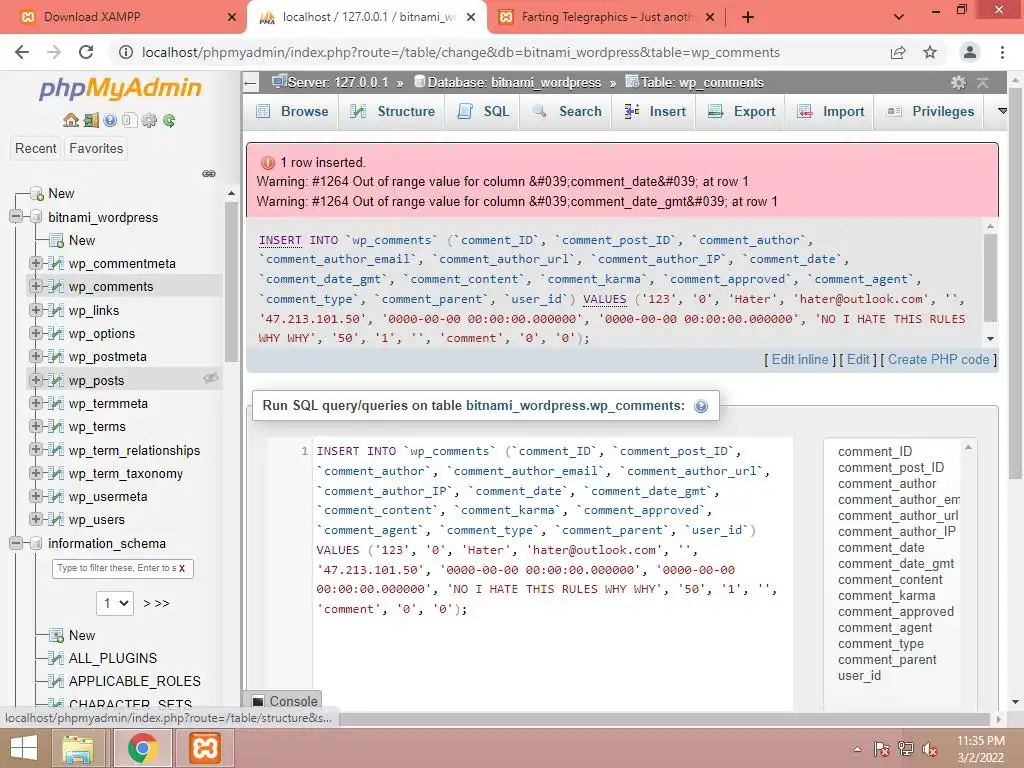Click the wp_users table structure icon

[57, 520]
